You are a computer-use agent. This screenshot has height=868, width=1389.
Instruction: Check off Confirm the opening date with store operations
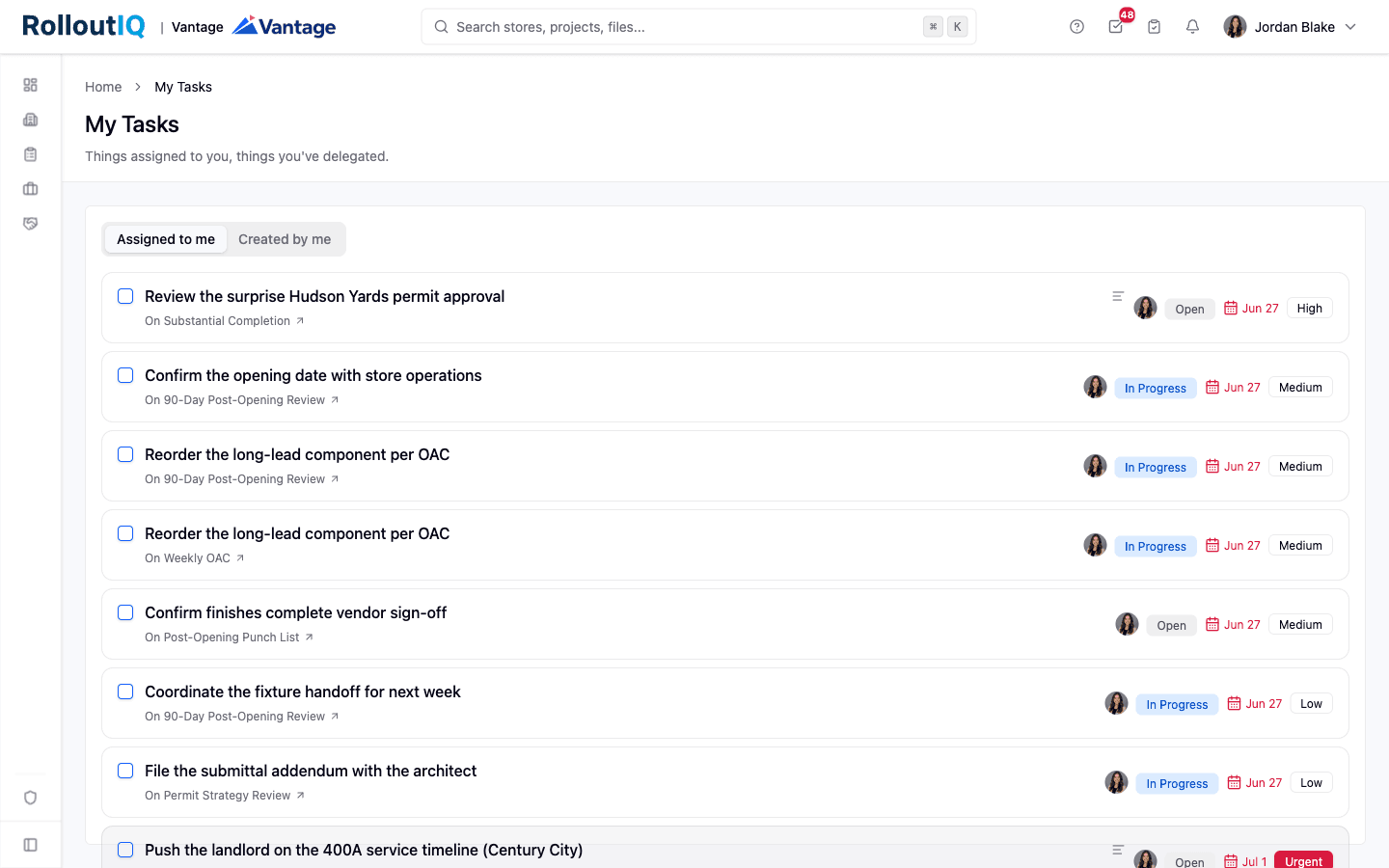coord(125,375)
